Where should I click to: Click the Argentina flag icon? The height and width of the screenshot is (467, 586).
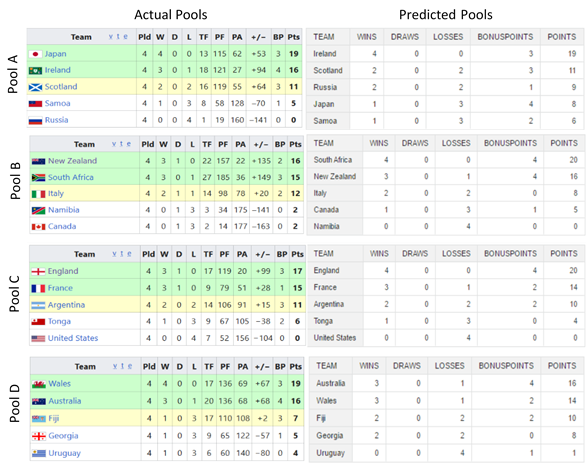coord(38,305)
